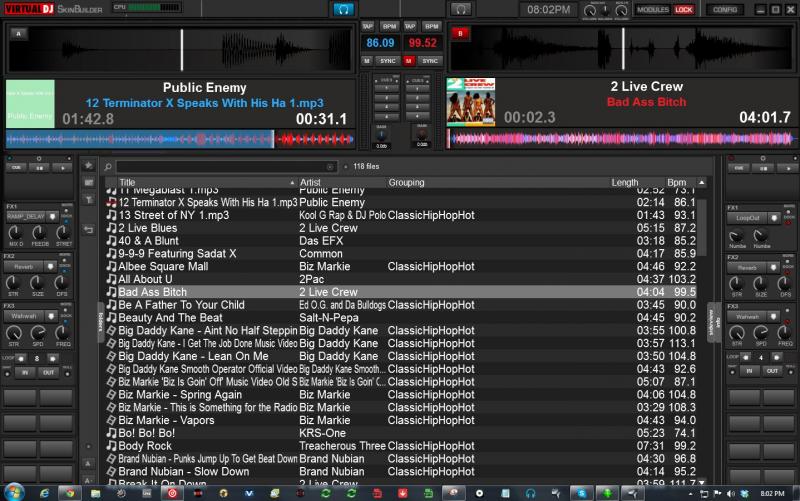The width and height of the screenshot is (800, 501).
Task: Click the right deck TAP button
Action: [x=410, y=26]
